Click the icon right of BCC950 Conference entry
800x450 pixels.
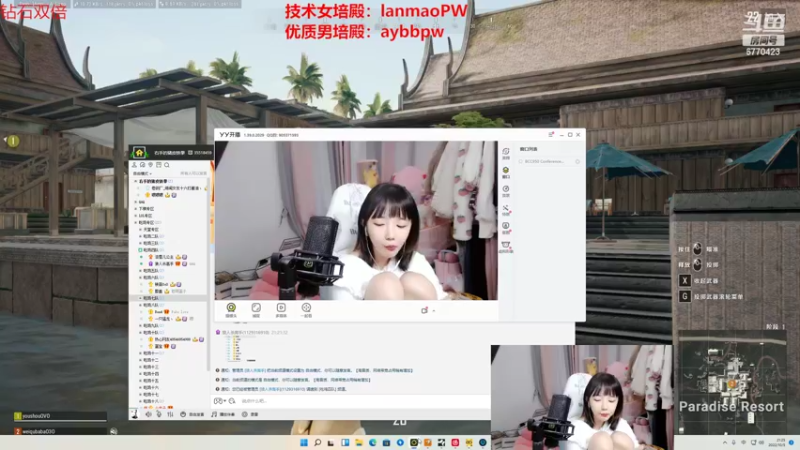(x=578, y=161)
